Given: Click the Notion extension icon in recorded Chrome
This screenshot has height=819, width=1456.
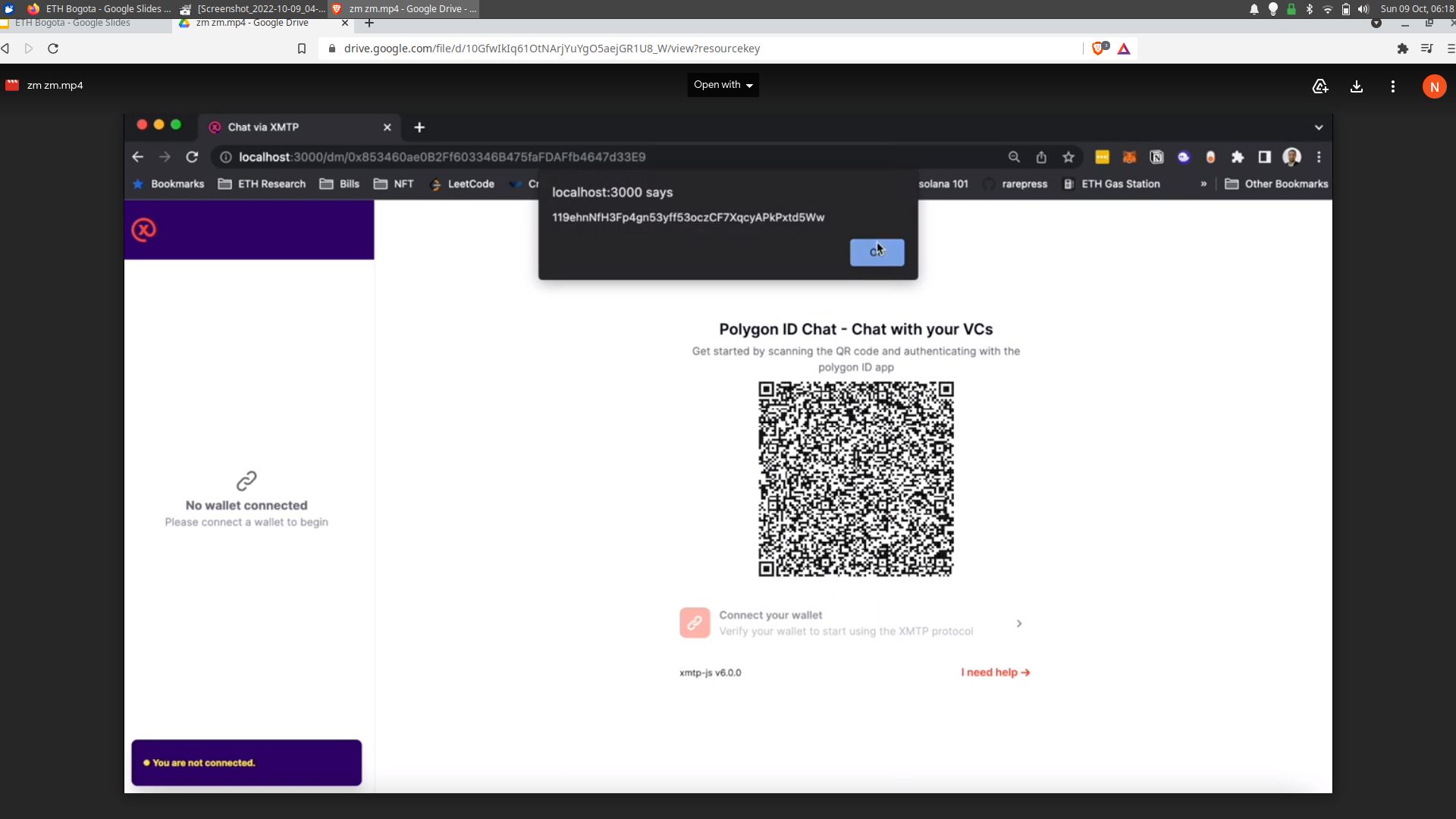Looking at the screenshot, I should 1156,157.
